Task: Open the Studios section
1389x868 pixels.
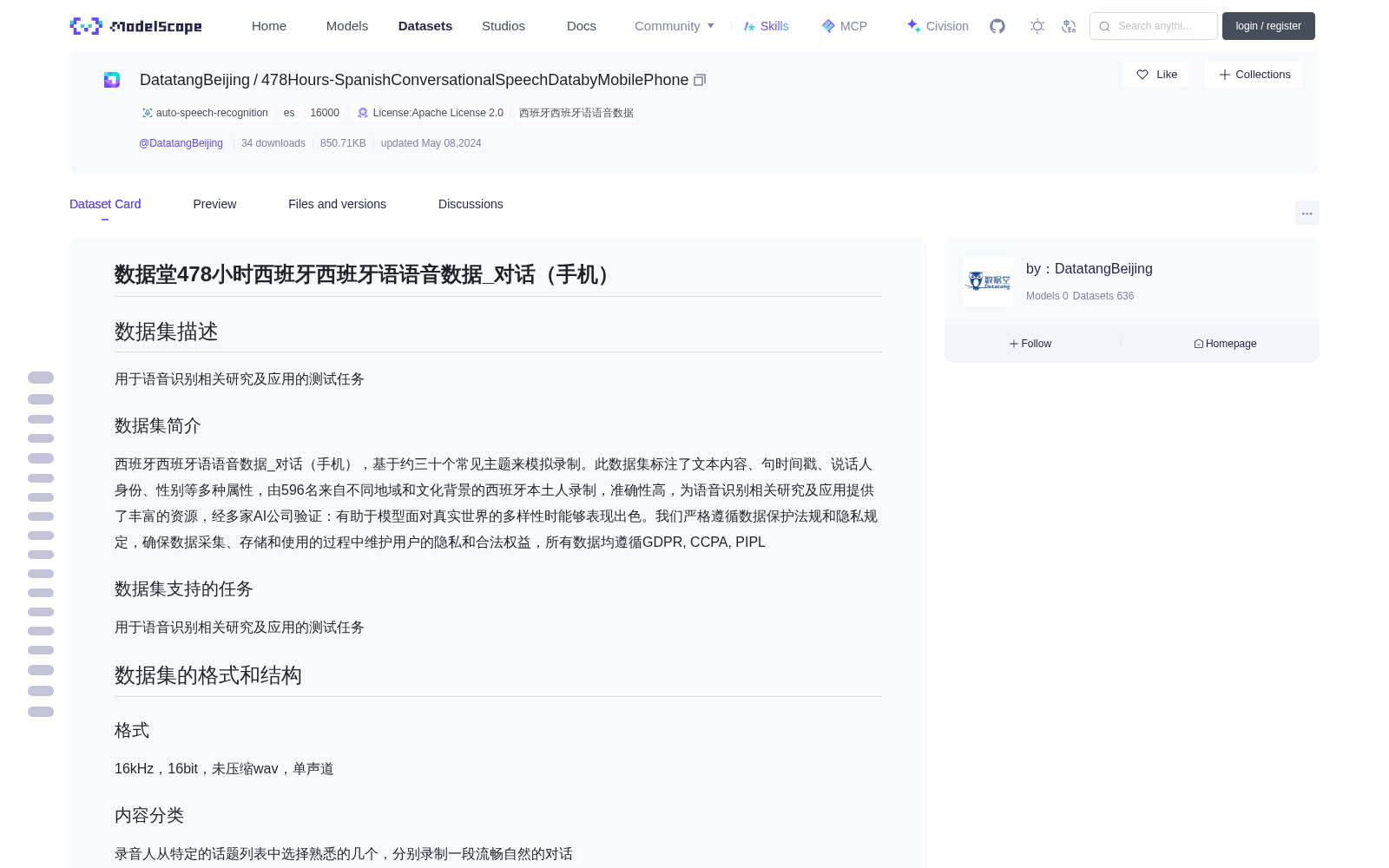Action: (x=504, y=26)
